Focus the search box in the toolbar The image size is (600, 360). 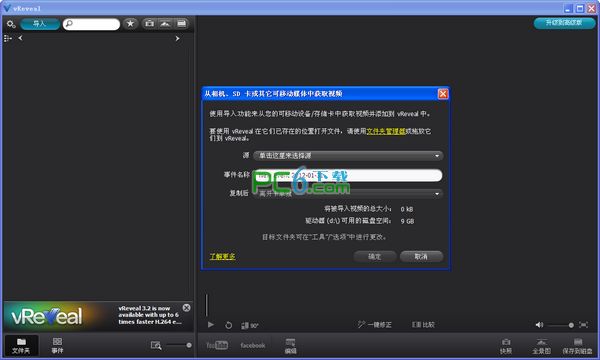[91, 24]
